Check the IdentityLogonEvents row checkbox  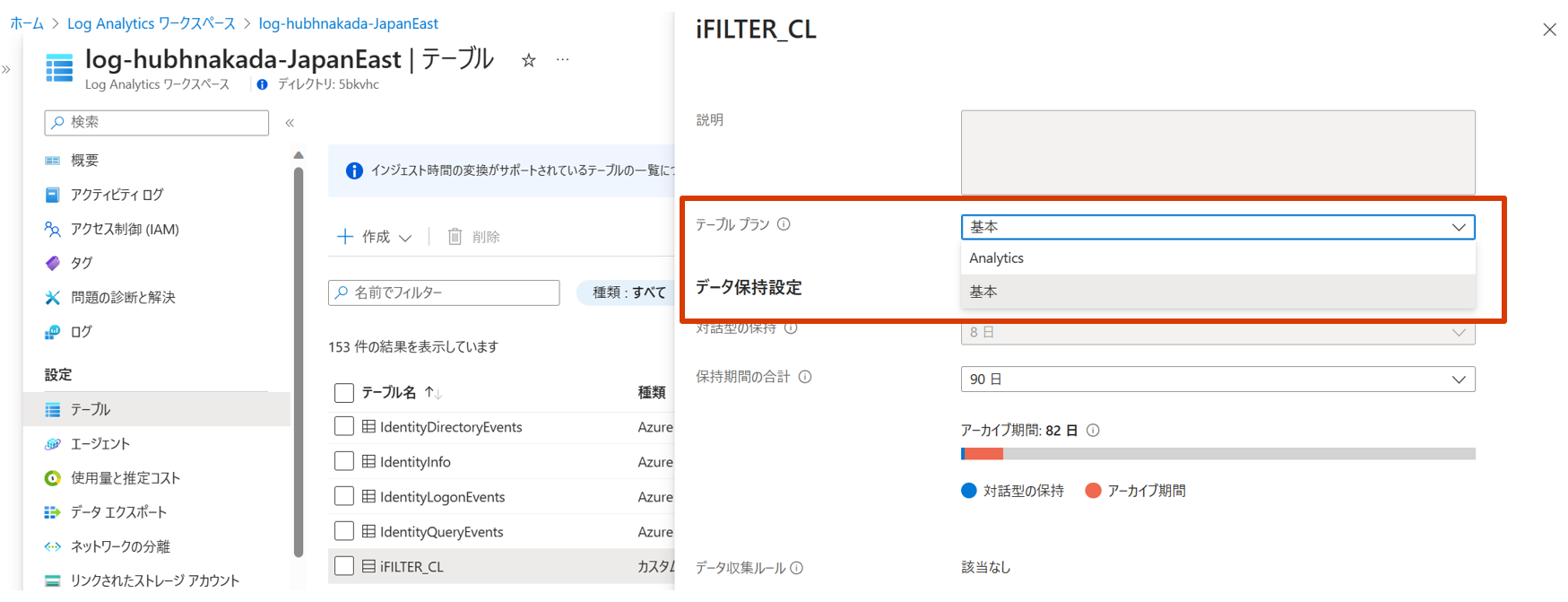[x=343, y=496]
